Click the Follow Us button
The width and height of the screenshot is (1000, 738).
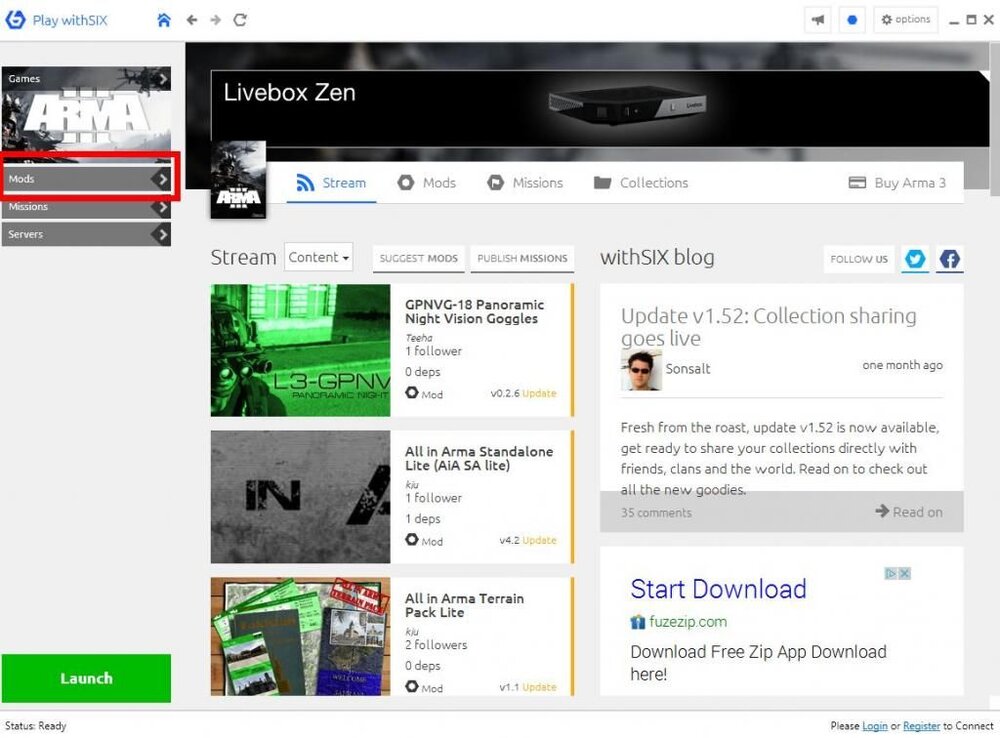coord(858,259)
